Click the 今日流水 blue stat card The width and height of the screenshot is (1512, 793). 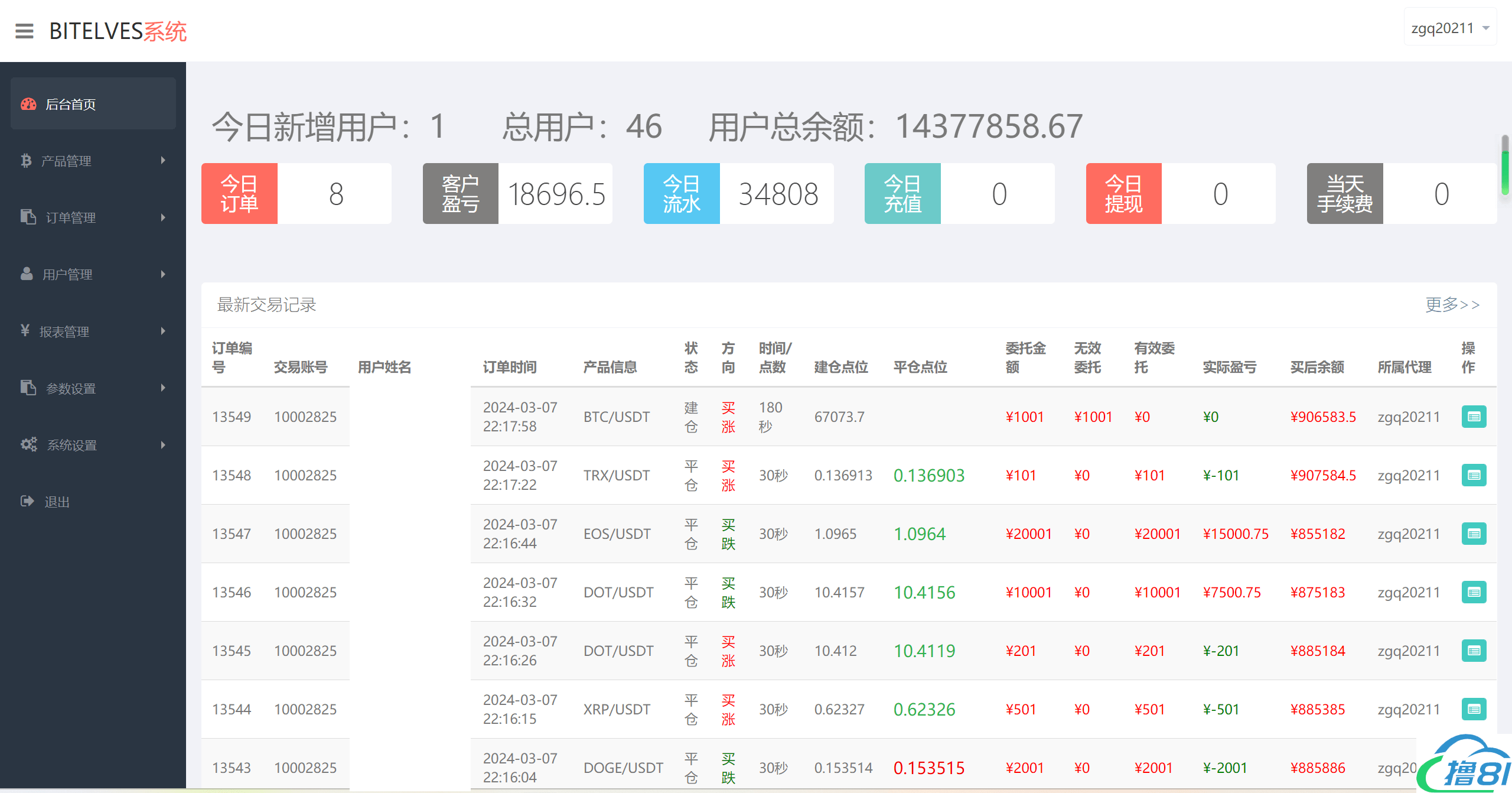point(682,194)
